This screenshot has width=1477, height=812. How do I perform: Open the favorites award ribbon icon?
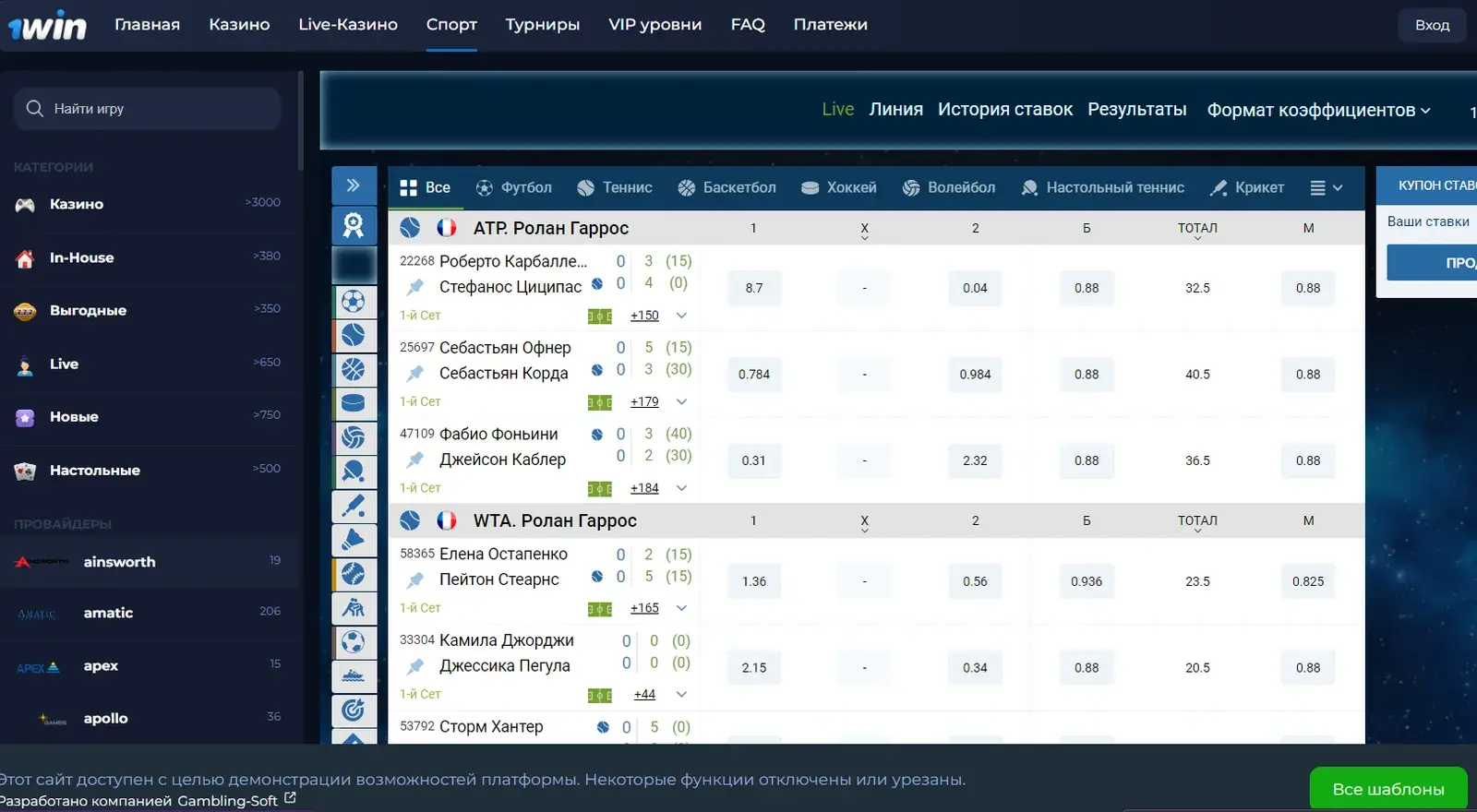(354, 225)
